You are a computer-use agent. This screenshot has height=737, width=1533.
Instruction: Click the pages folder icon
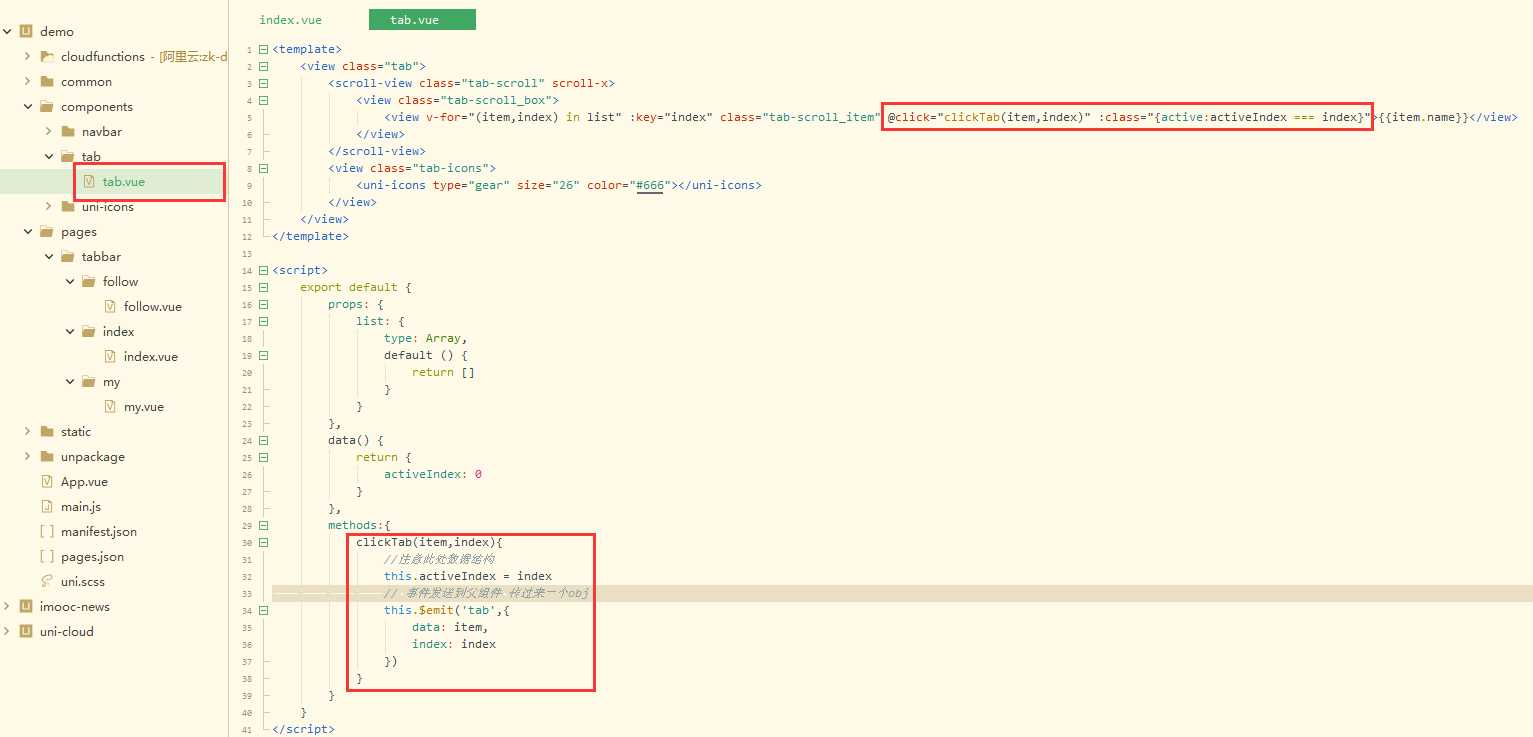coord(46,232)
